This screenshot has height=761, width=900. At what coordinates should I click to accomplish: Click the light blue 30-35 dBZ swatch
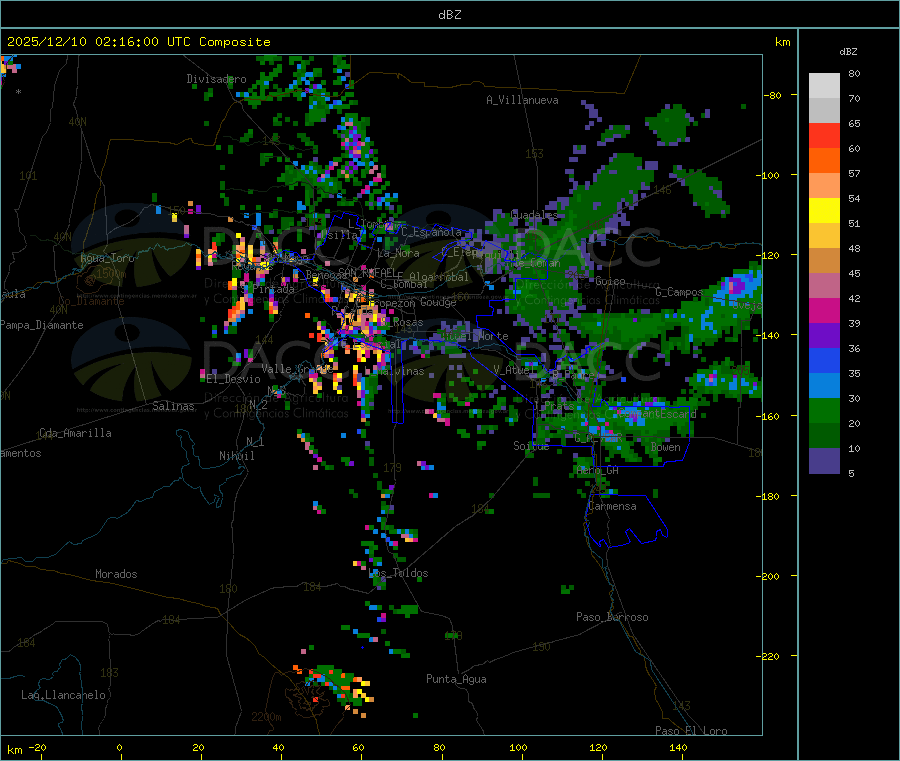(824, 386)
